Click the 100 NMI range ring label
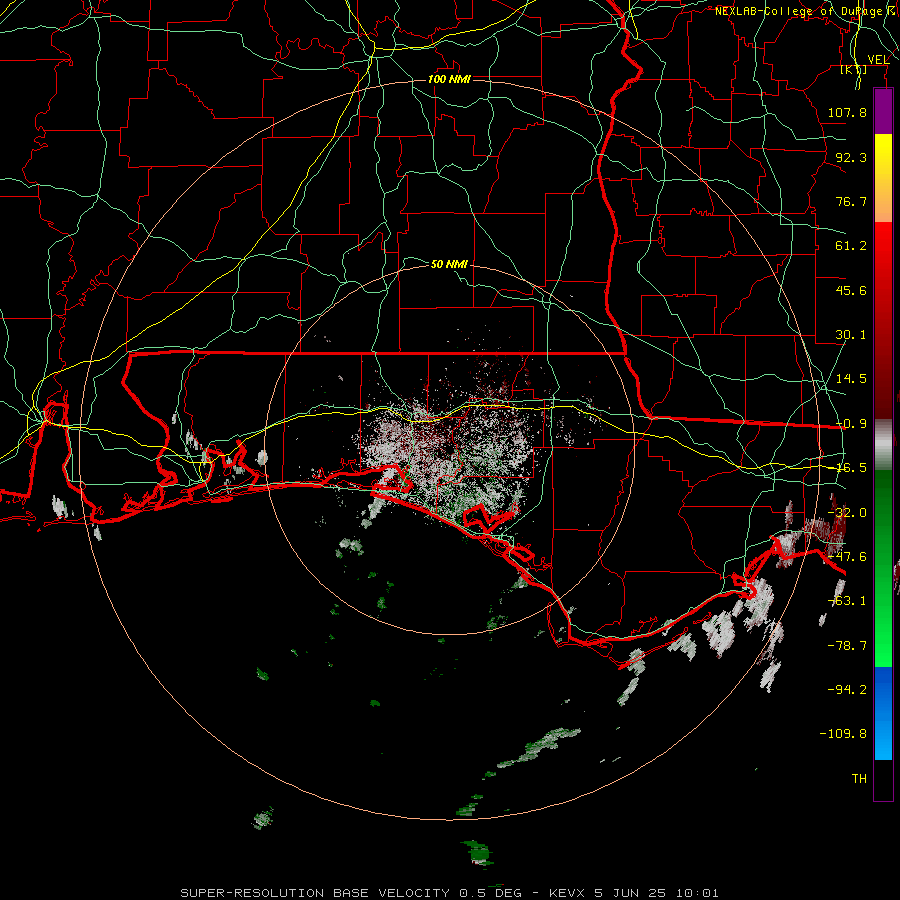This screenshot has width=900, height=900. (449, 79)
